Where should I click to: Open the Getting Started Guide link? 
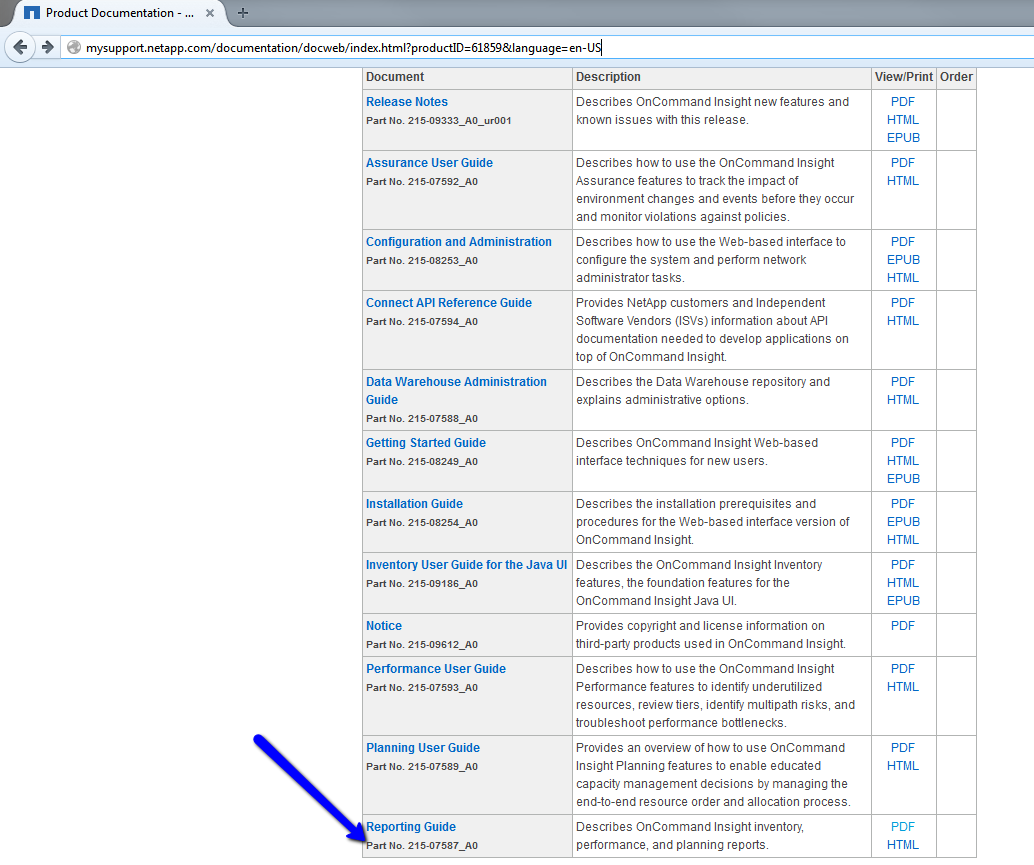click(x=426, y=443)
